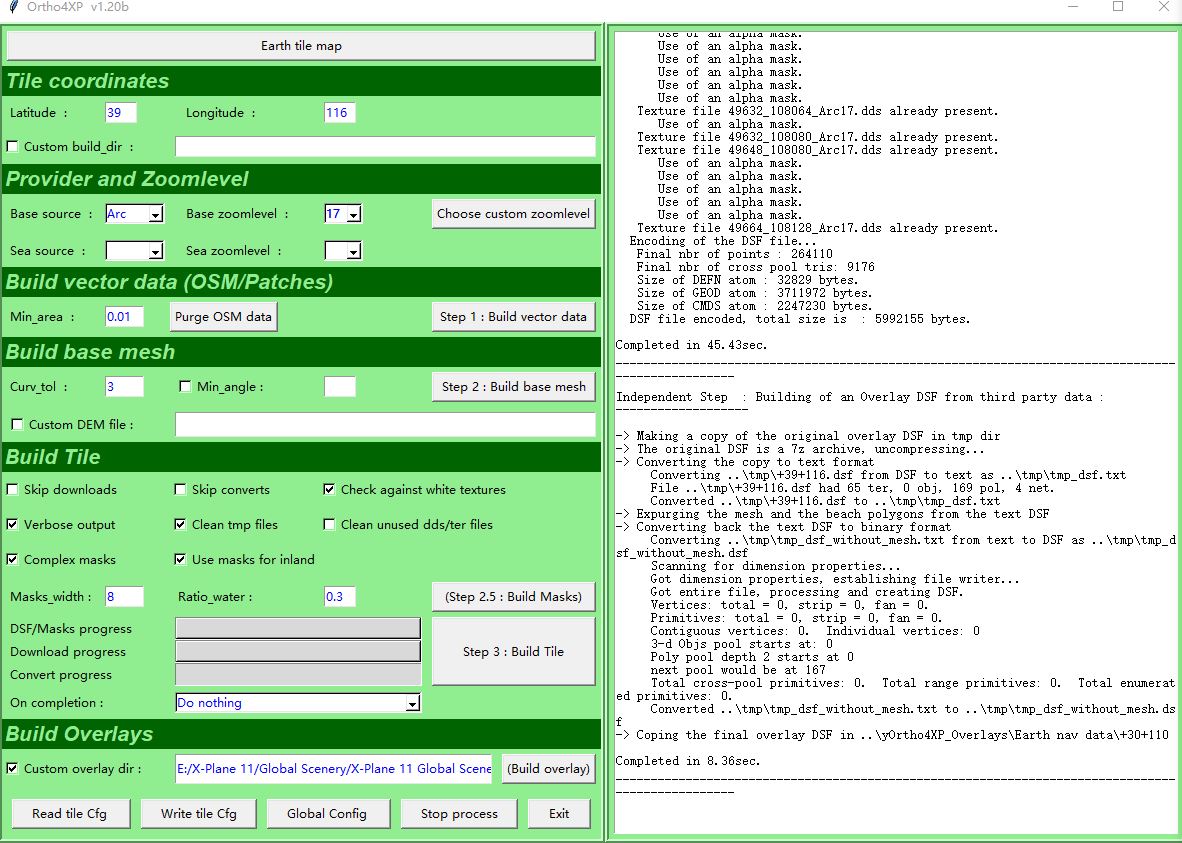The width and height of the screenshot is (1182, 843).
Task: Open the Base source dropdown
Action: 155,215
